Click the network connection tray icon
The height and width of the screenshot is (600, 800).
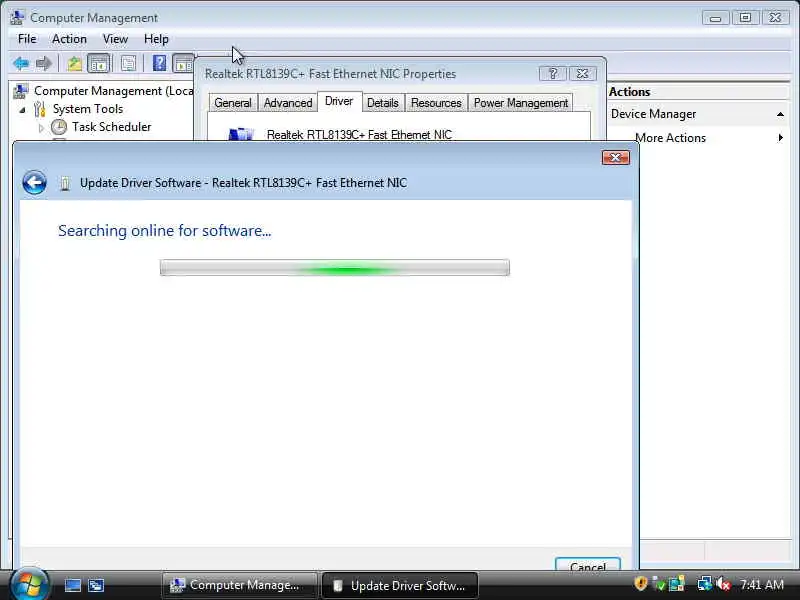tap(705, 584)
